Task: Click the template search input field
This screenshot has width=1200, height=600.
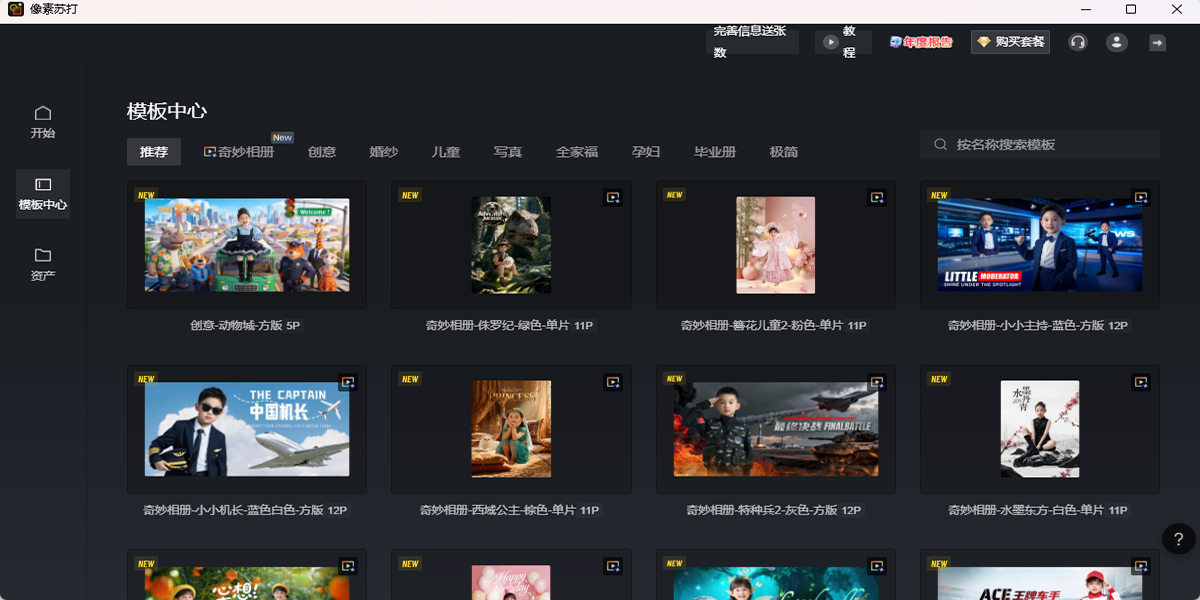Action: [1040, 144]
